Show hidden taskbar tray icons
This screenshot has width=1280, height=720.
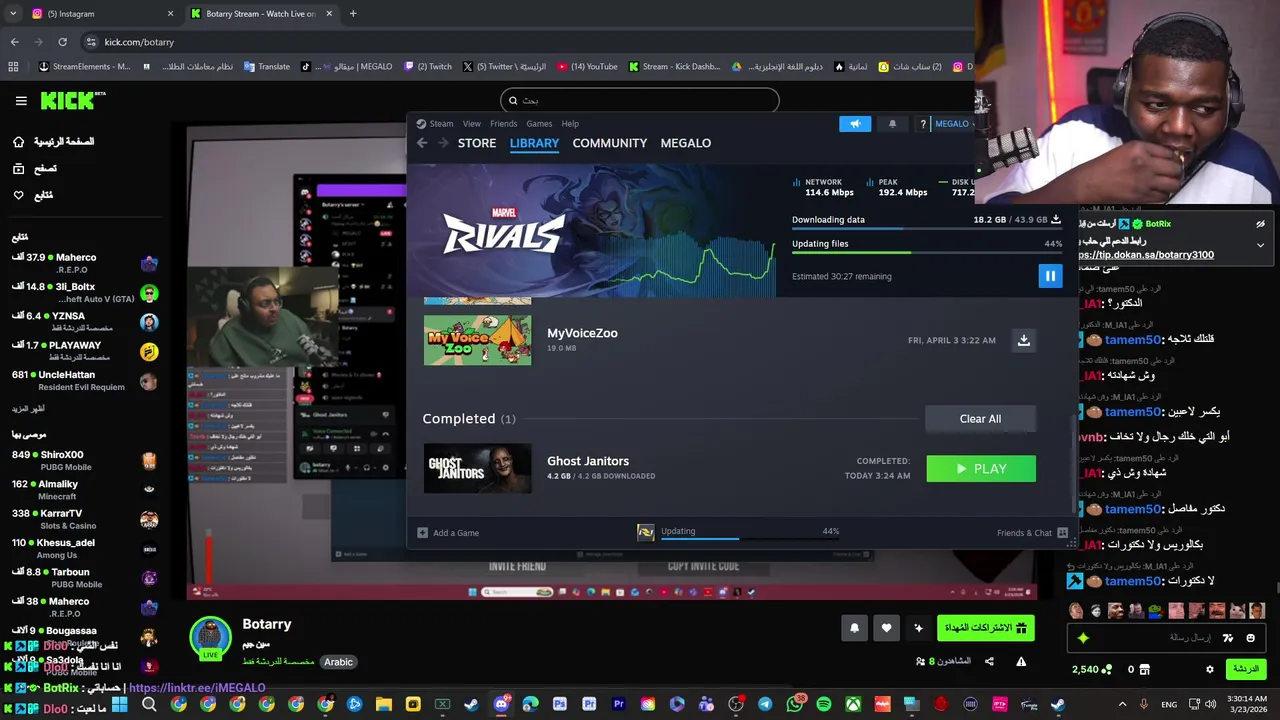click(1122, 705)
